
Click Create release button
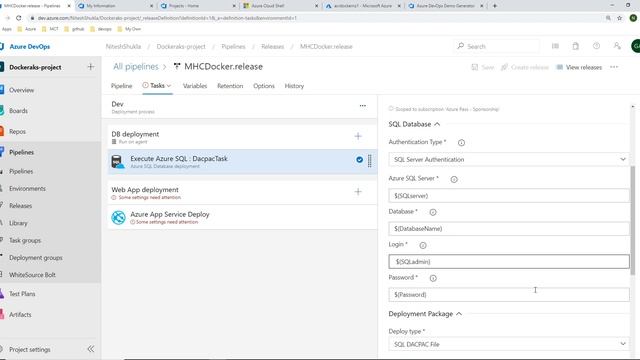tap(524, 67)
